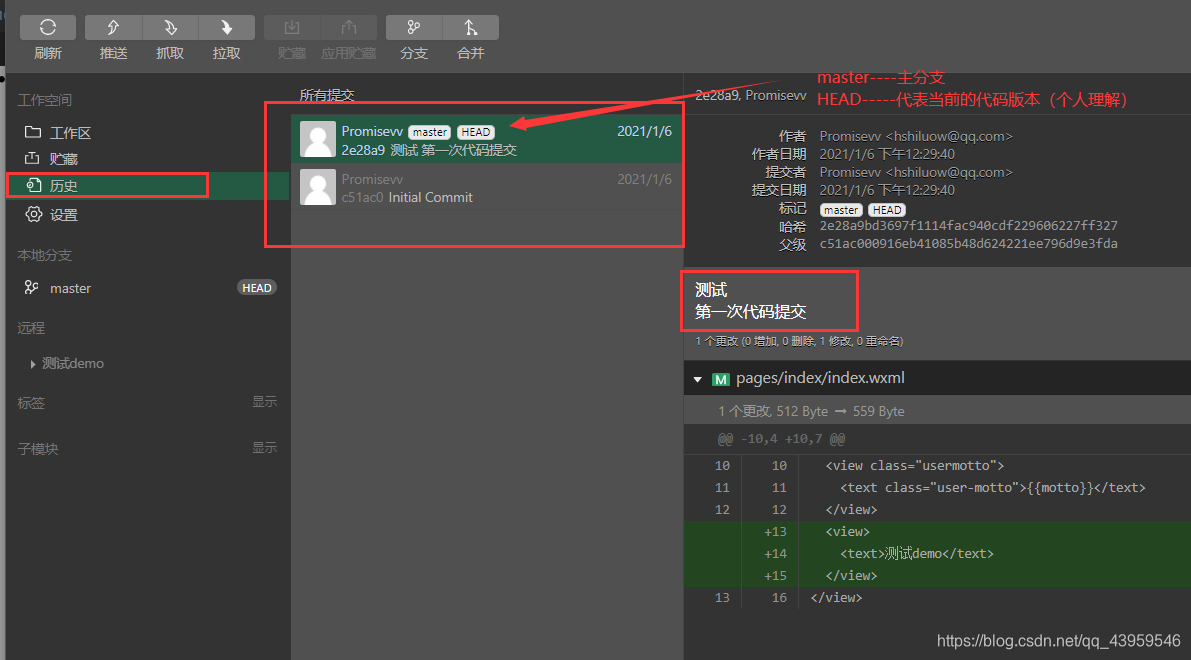Click the 本地分支 section heading
The image size is (1191, 660).
pos(44,255)
